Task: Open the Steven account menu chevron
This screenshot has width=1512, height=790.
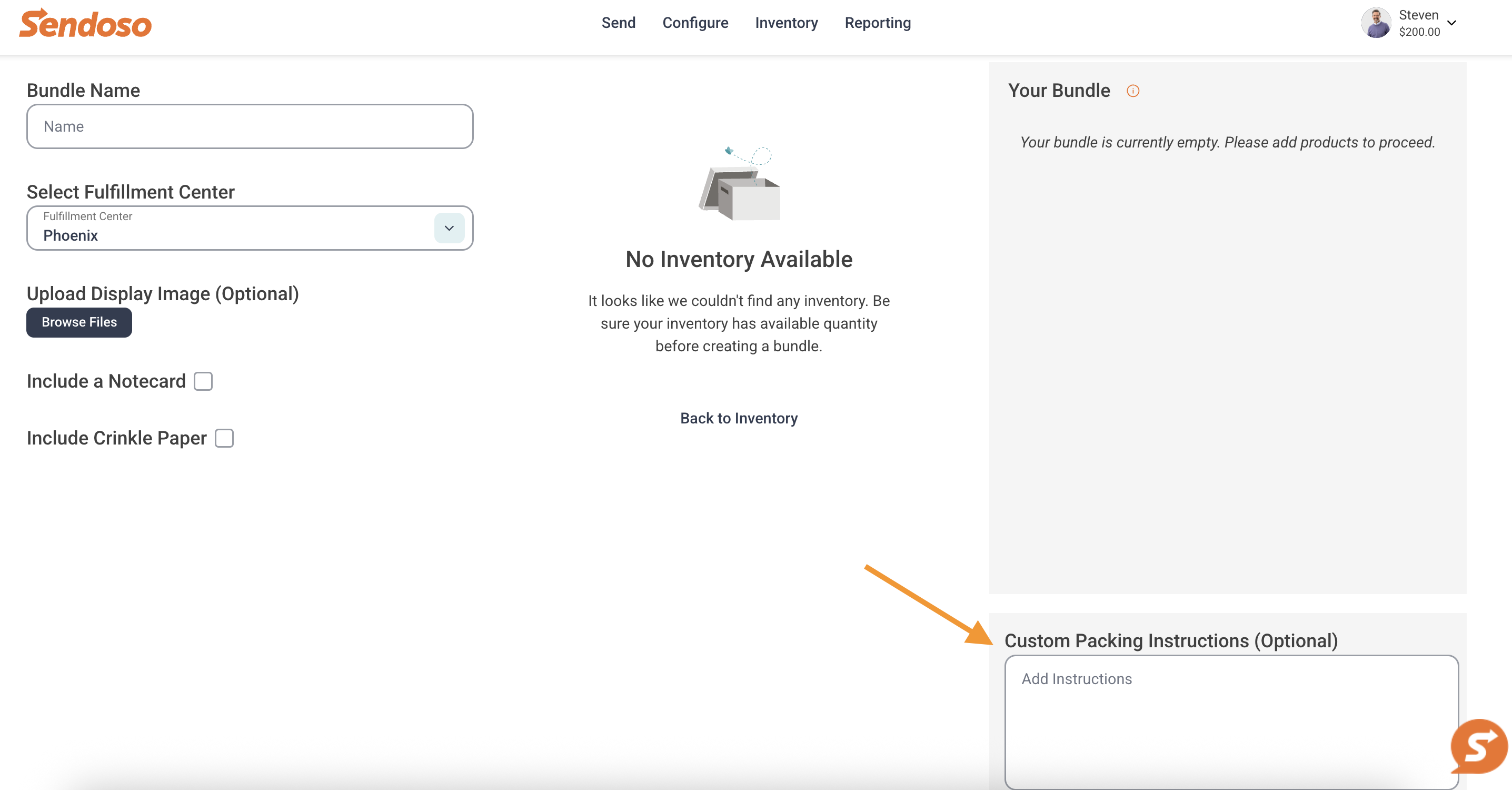Action: pos(1451,23)
